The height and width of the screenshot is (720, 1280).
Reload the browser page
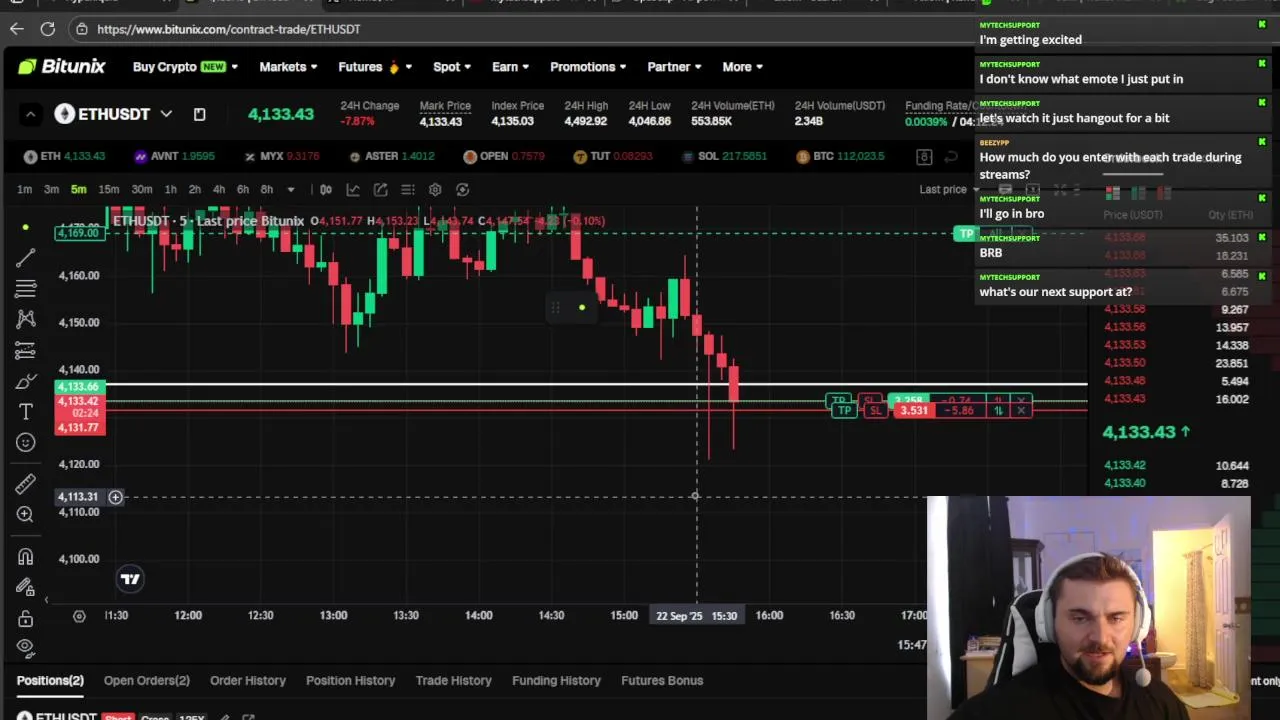coord(47,29)
